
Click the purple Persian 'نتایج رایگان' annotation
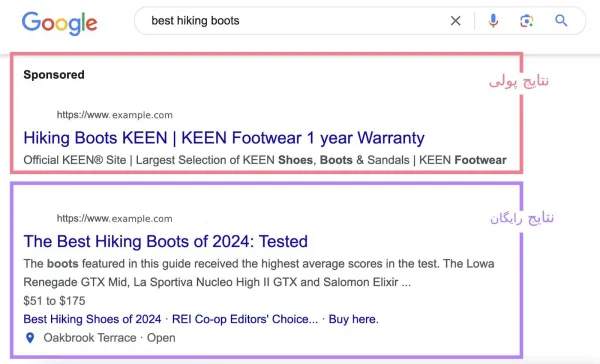pos(522,218)
